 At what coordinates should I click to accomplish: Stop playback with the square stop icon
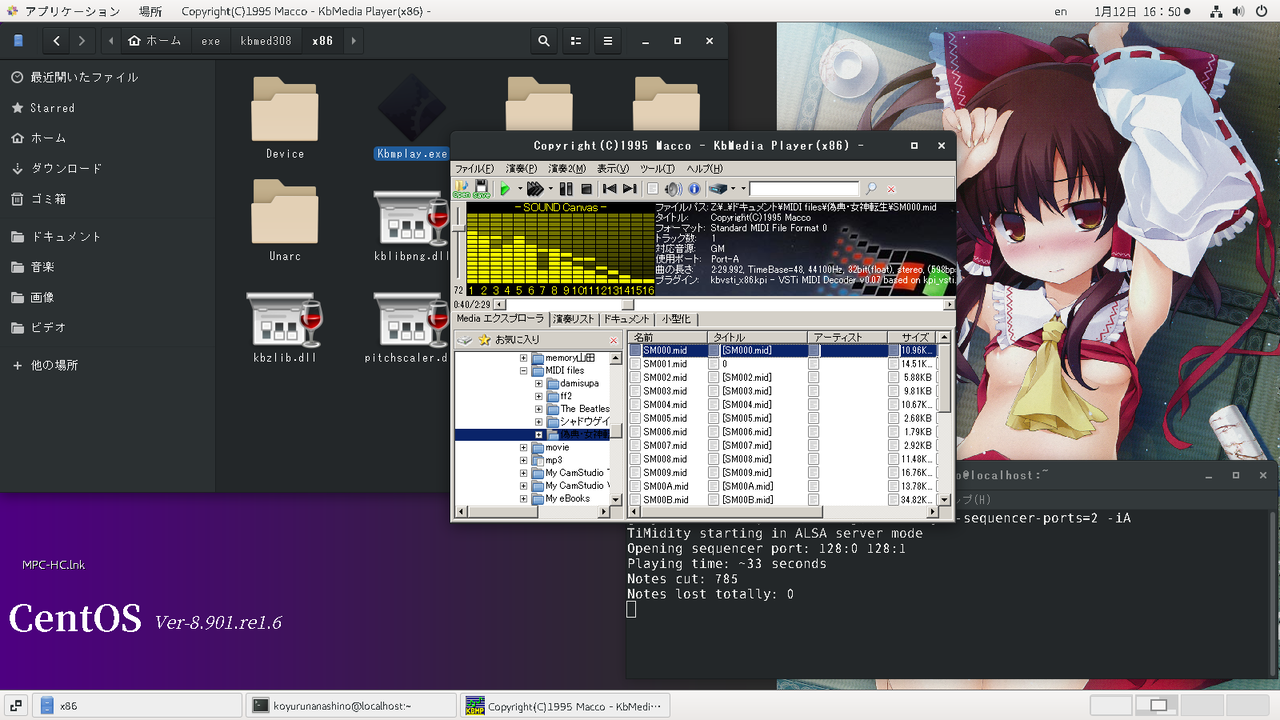586,189
